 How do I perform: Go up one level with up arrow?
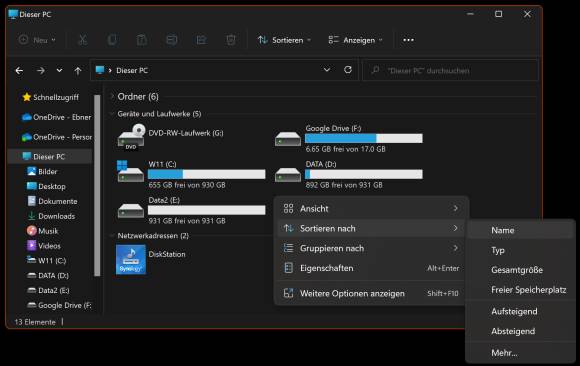coord(78,70)
